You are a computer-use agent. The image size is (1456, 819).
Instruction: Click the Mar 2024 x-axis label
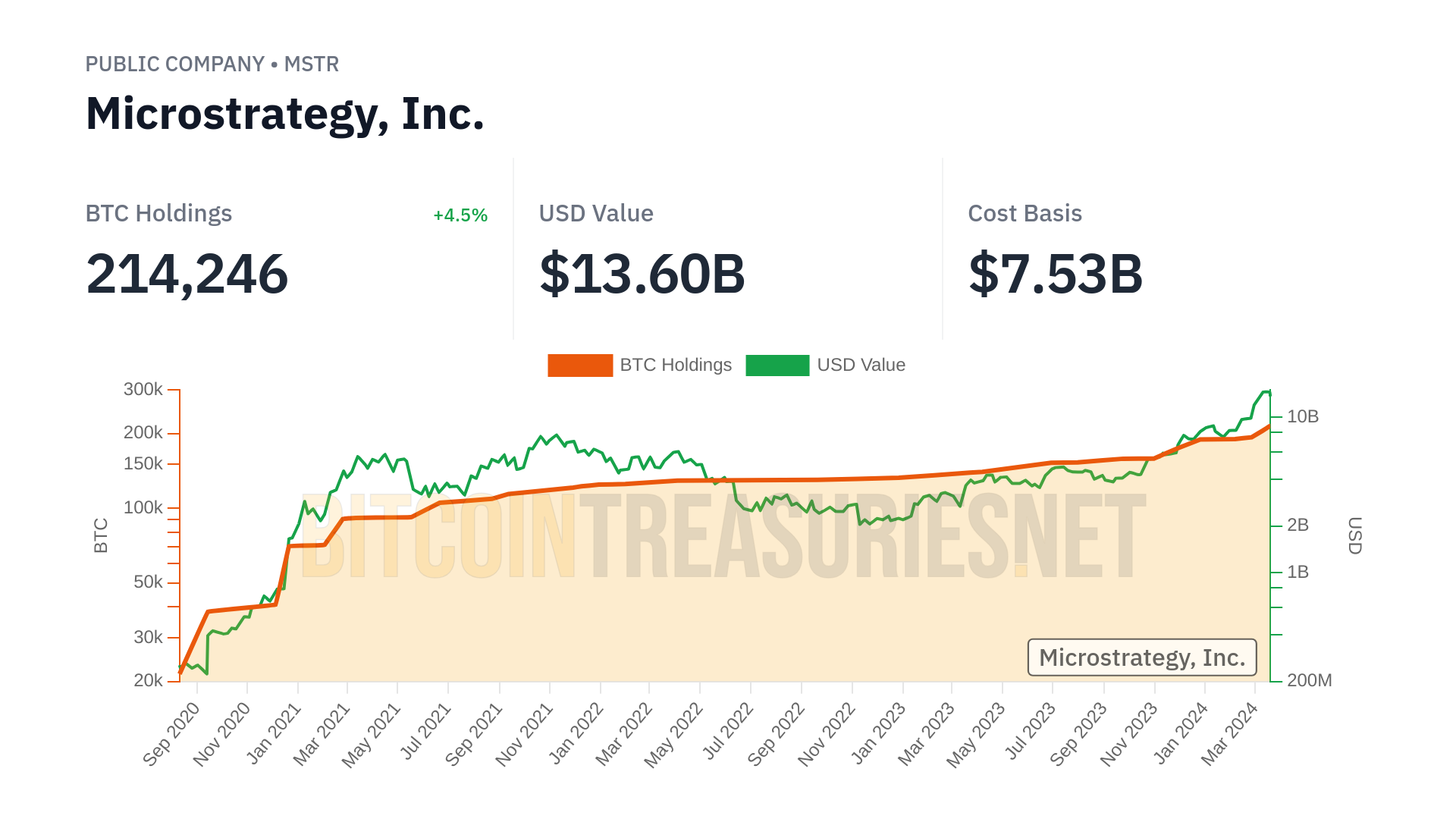1230,734
